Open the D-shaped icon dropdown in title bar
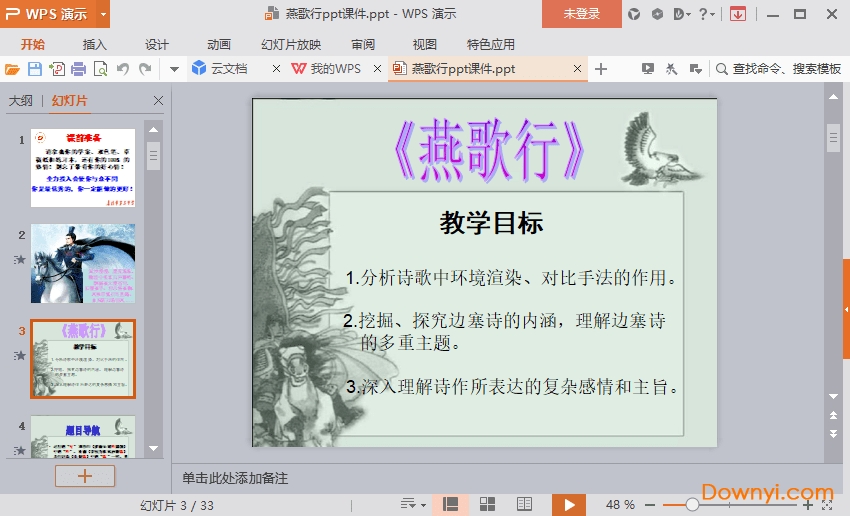This screenshot has width=850, height=516. pyautogui.click(x=681, y=14)
